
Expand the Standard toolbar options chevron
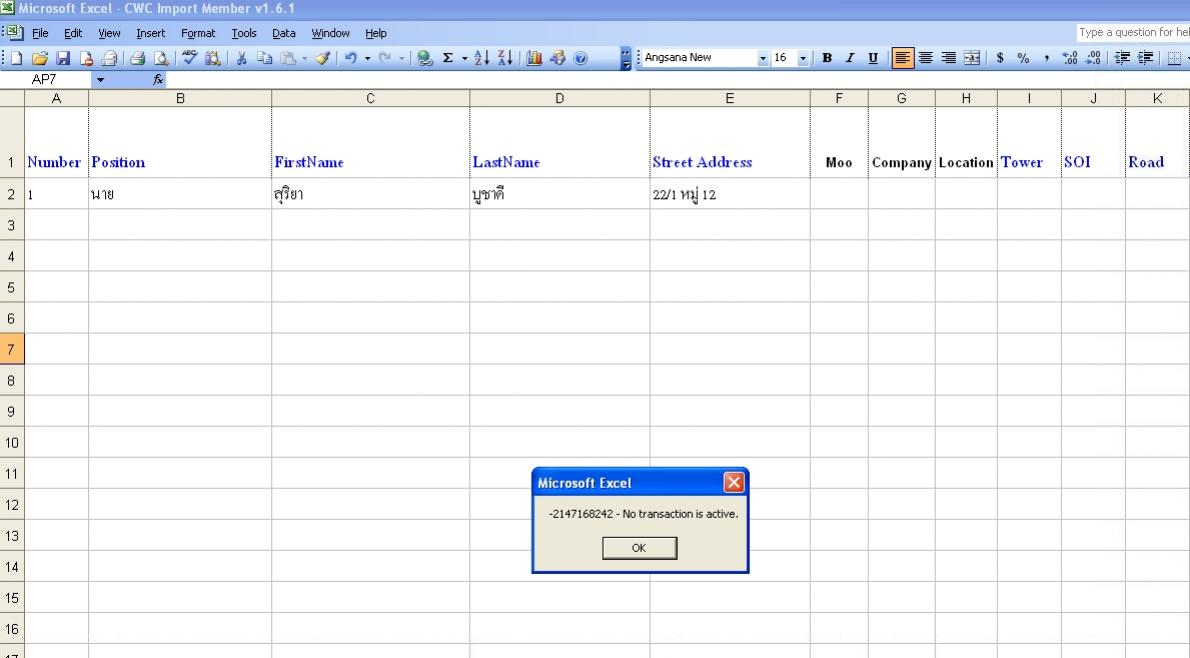click(625, 58)
